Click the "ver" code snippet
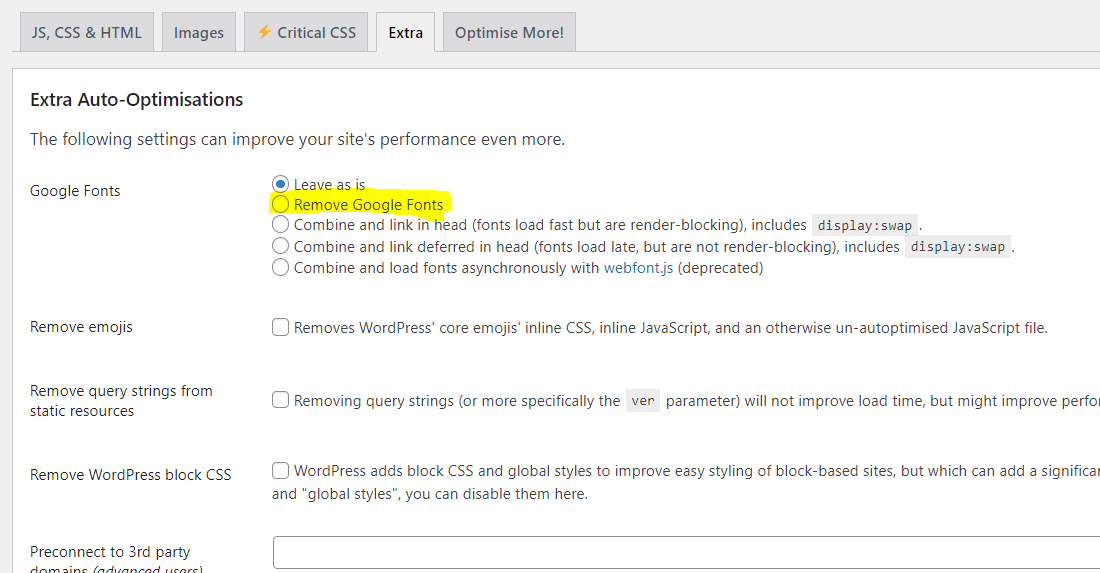Screen dimensions: 1100x573 (643, 401)
